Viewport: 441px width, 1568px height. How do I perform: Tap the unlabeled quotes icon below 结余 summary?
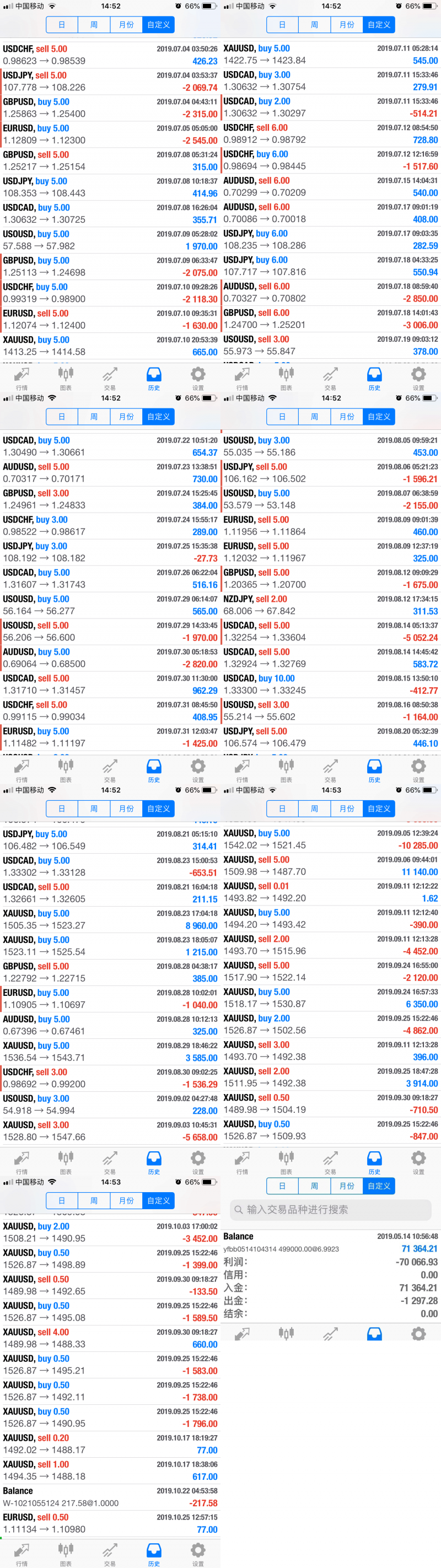point(242,1334)
